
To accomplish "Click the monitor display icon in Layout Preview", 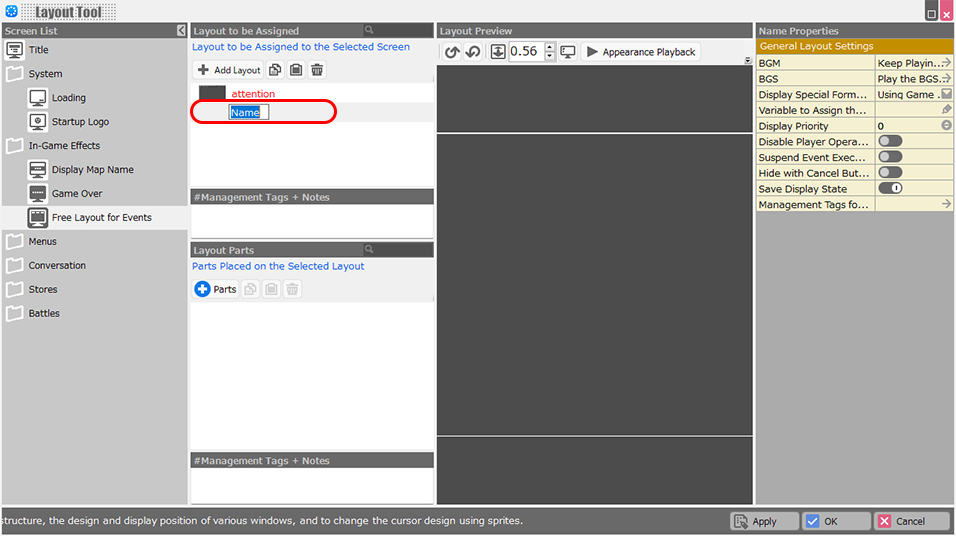I will click(x=568, y=52).
